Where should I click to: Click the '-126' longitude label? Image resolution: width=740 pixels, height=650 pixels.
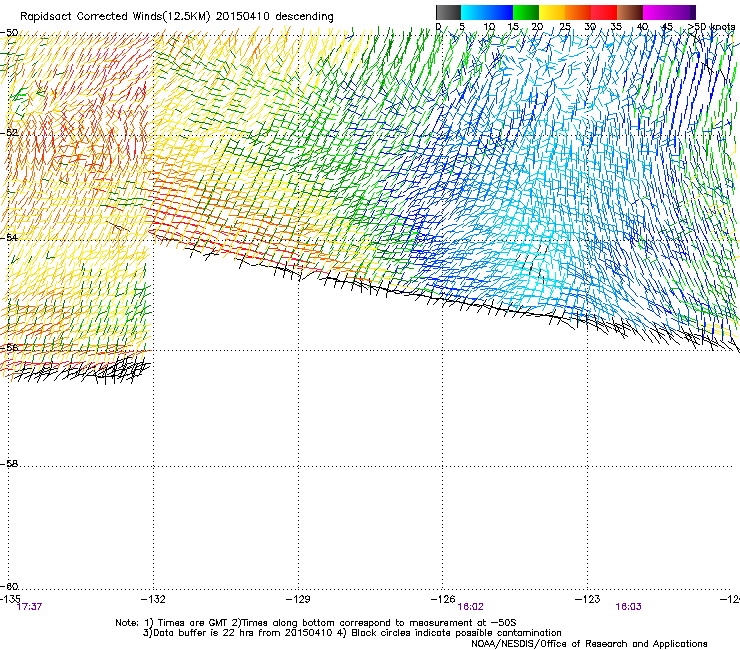[443, 599]
